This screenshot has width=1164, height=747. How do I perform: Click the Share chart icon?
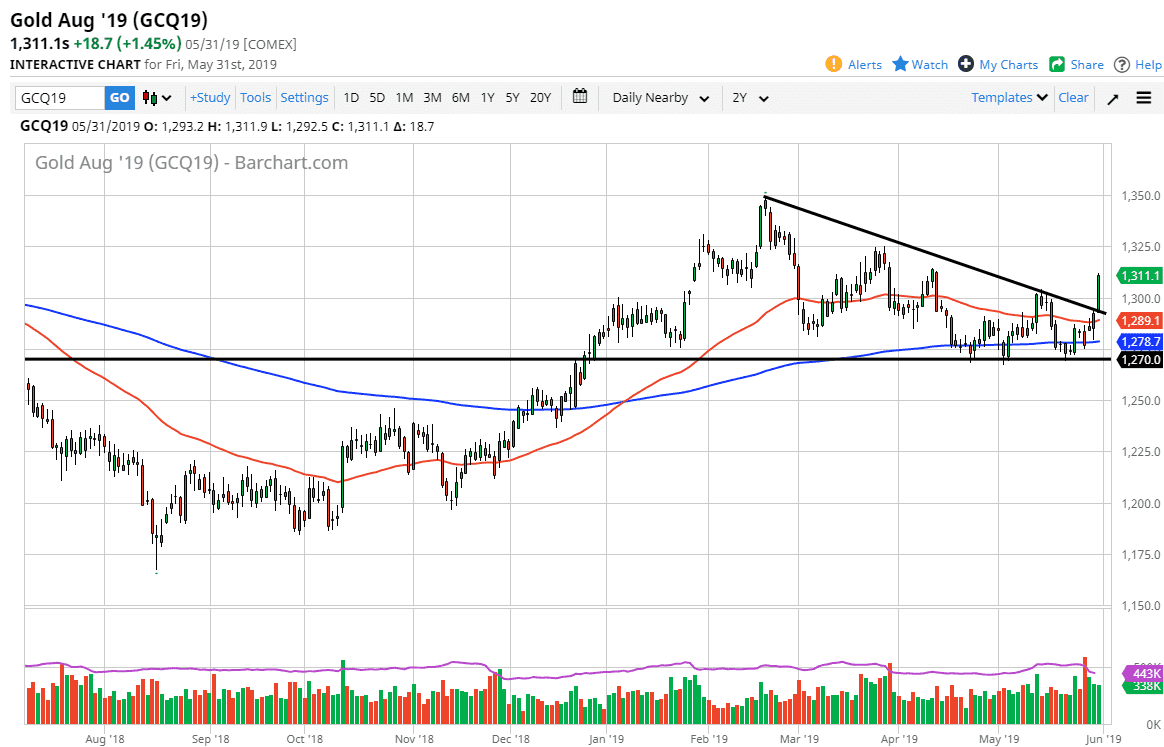click(1057, 64)
